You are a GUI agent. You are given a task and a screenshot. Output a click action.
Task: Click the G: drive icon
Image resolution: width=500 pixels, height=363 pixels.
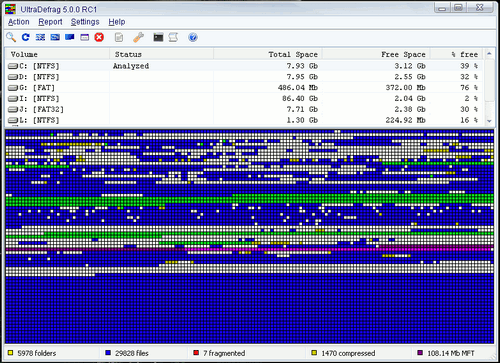click(13, 88)
